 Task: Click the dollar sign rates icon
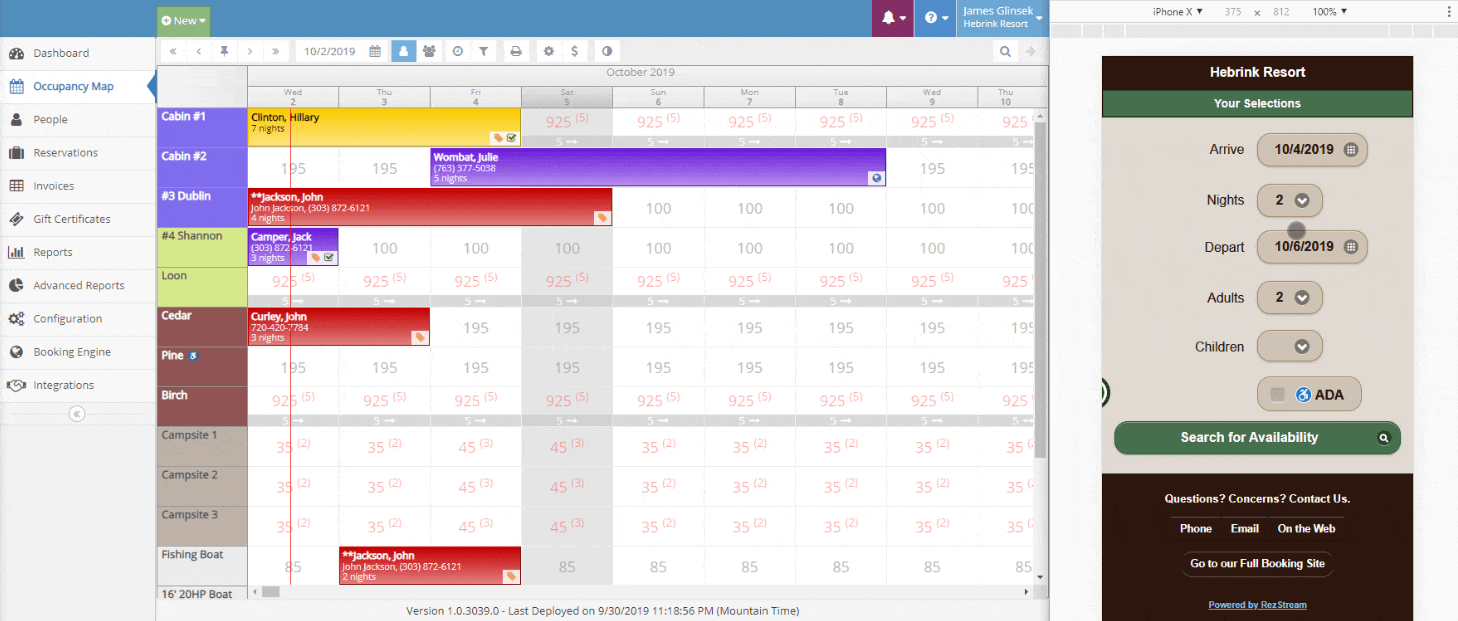click(x=574, y=51)
